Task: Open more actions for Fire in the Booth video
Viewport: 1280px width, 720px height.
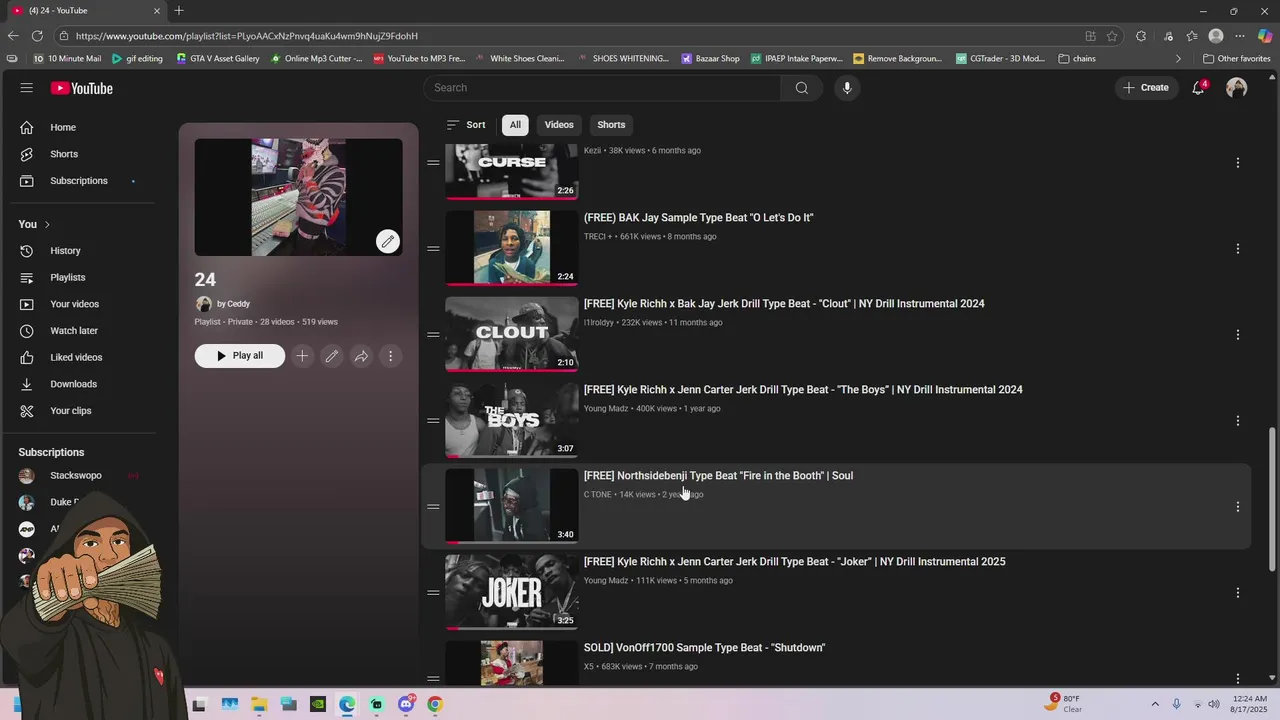Action: [1238, 507]
